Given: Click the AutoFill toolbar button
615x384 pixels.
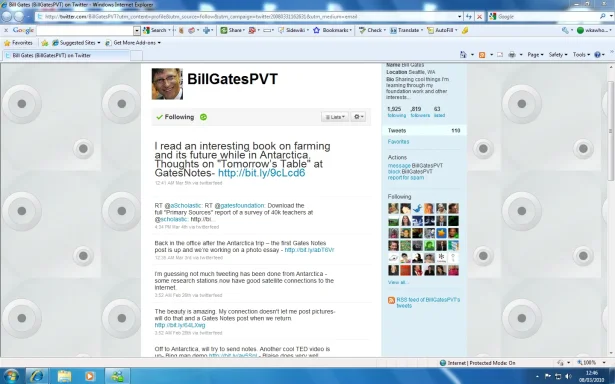Looking at the screenshot, I should click(x=441, y=30).
